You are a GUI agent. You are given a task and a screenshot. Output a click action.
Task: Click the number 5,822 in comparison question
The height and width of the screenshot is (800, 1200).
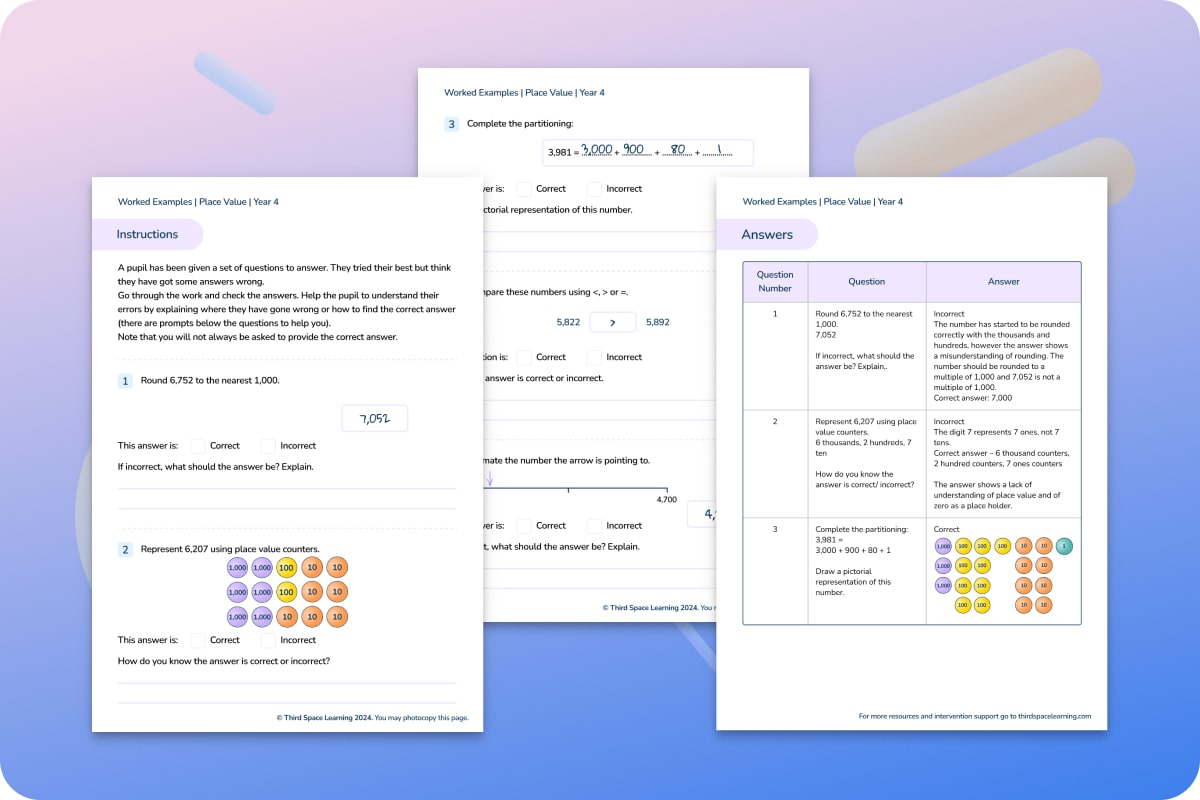click(569, 323)
